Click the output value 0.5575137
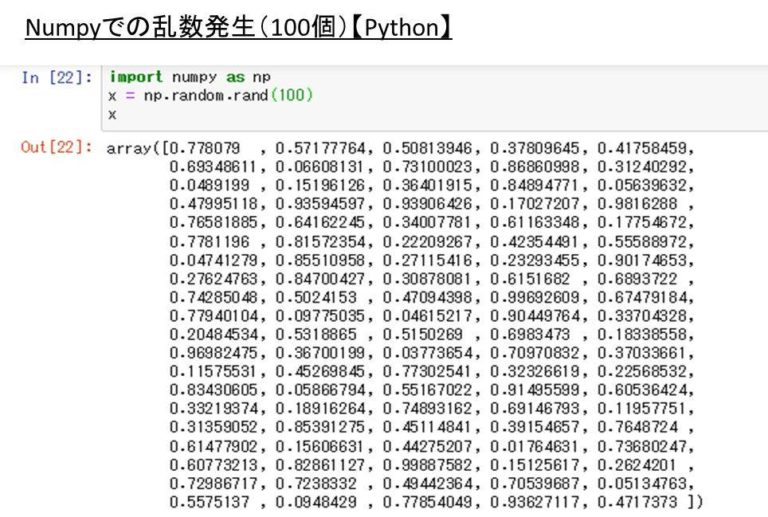768x517 pixels. (209, 502)
